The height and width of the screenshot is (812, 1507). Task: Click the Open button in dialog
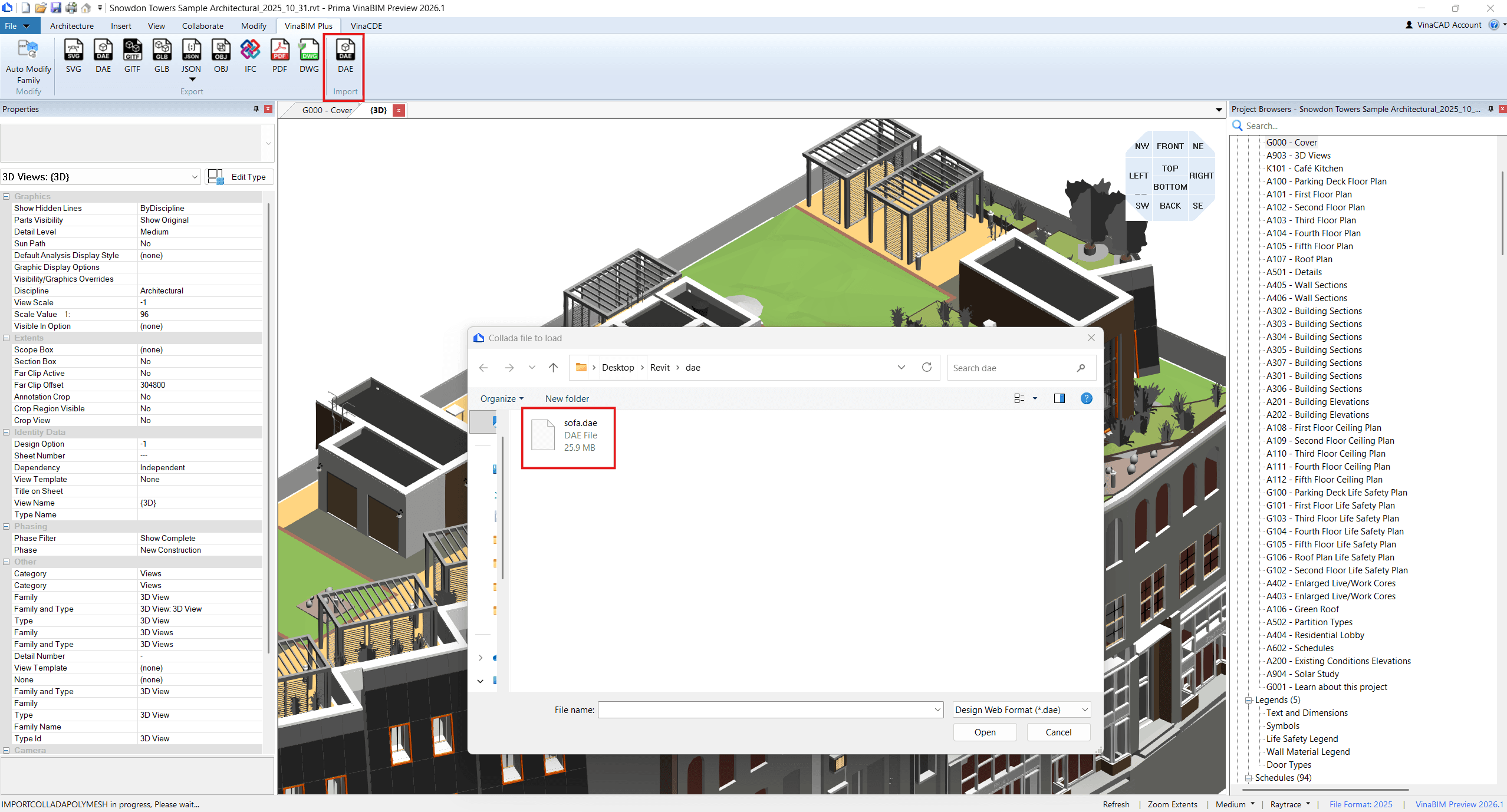pyautogui.click(x=985, y=732)
